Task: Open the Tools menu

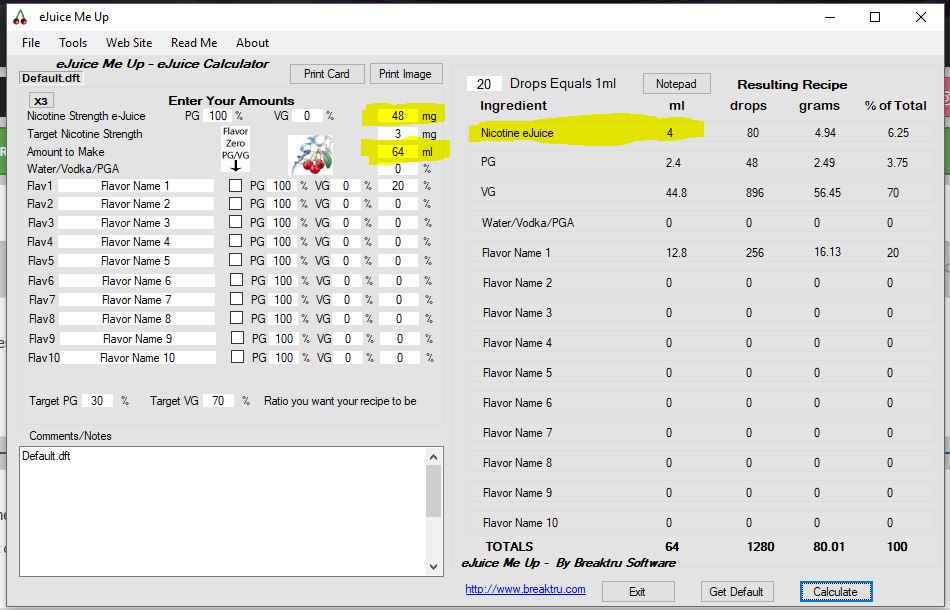Action: pyautogui.click(x=73, y=43)
